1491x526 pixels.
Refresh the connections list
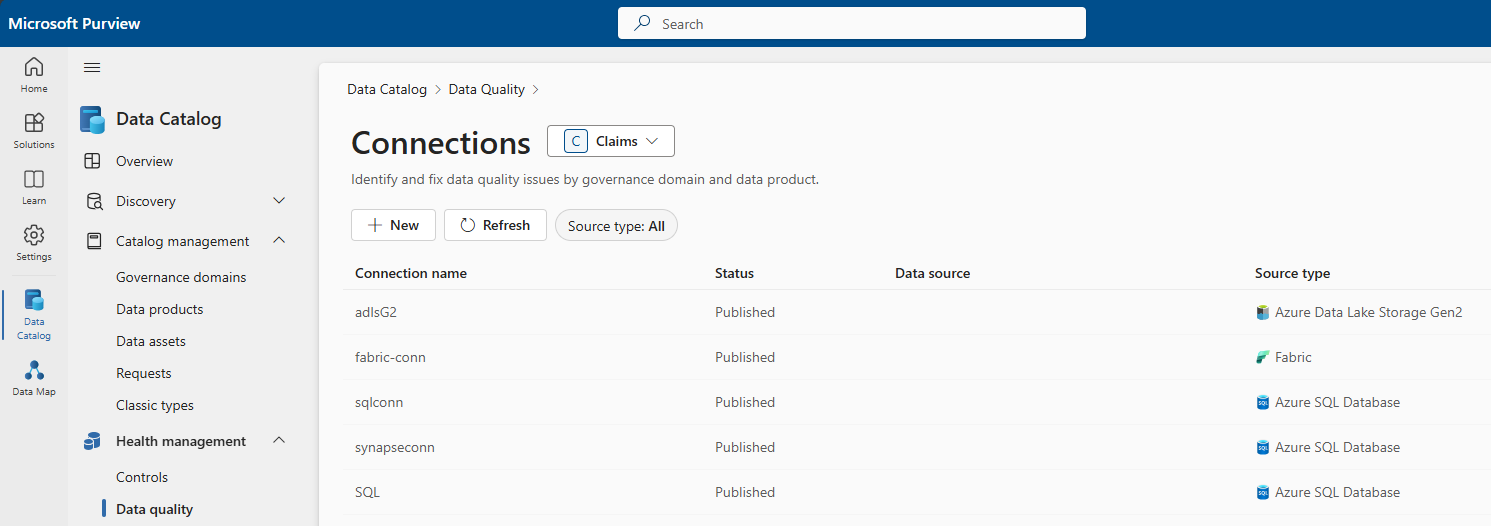click(495, 225)
